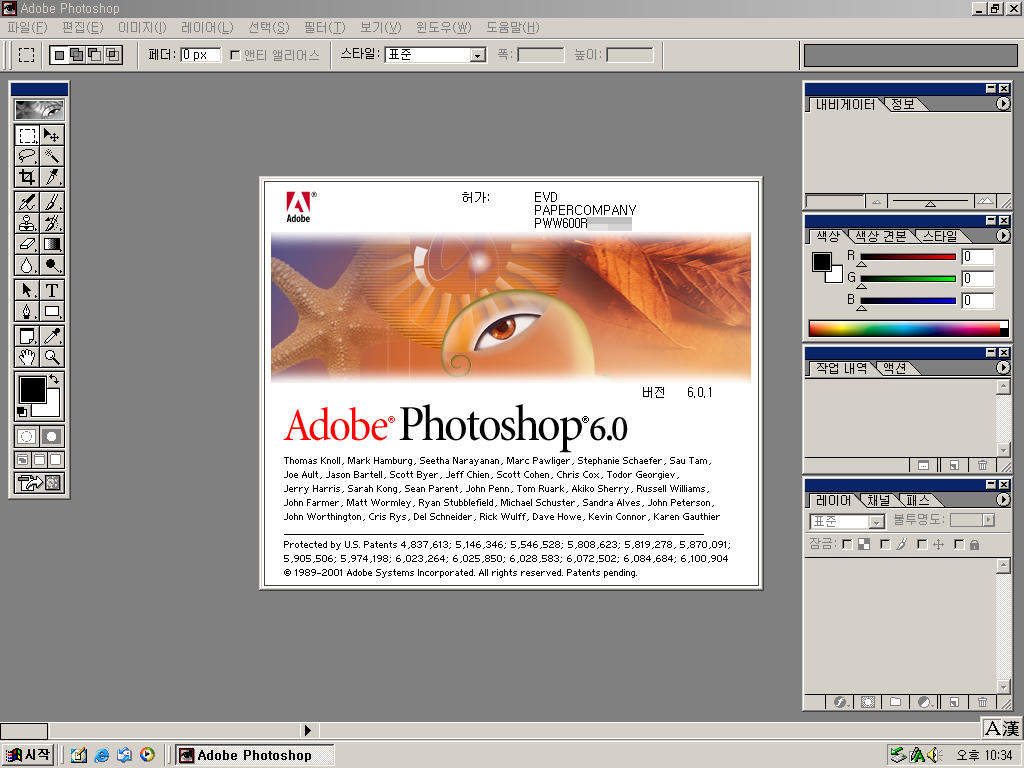Select the Gradient tool
This screenshot has width=1024, height=768.
click(52, 244)
